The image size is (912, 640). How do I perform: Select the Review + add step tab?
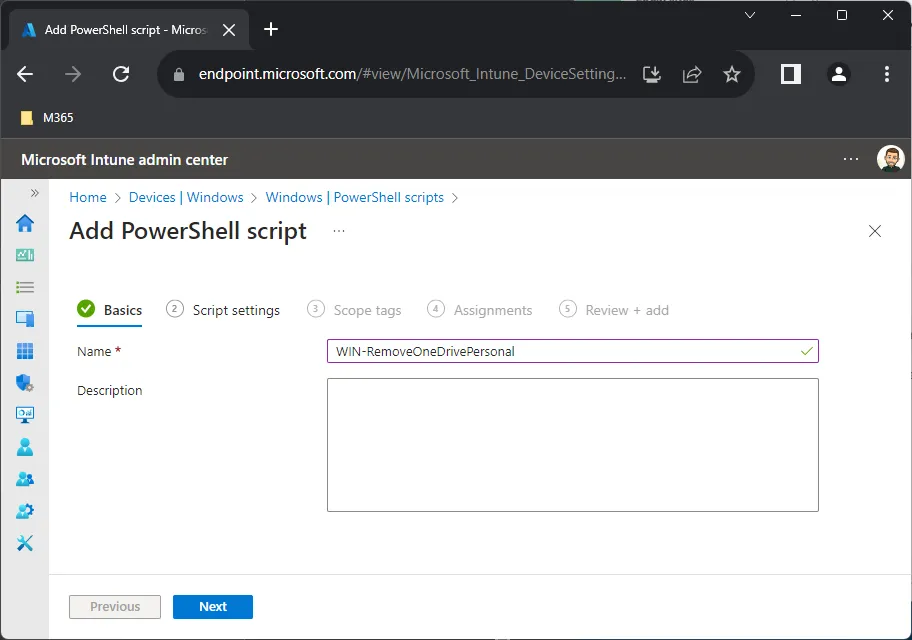(614, 310)
